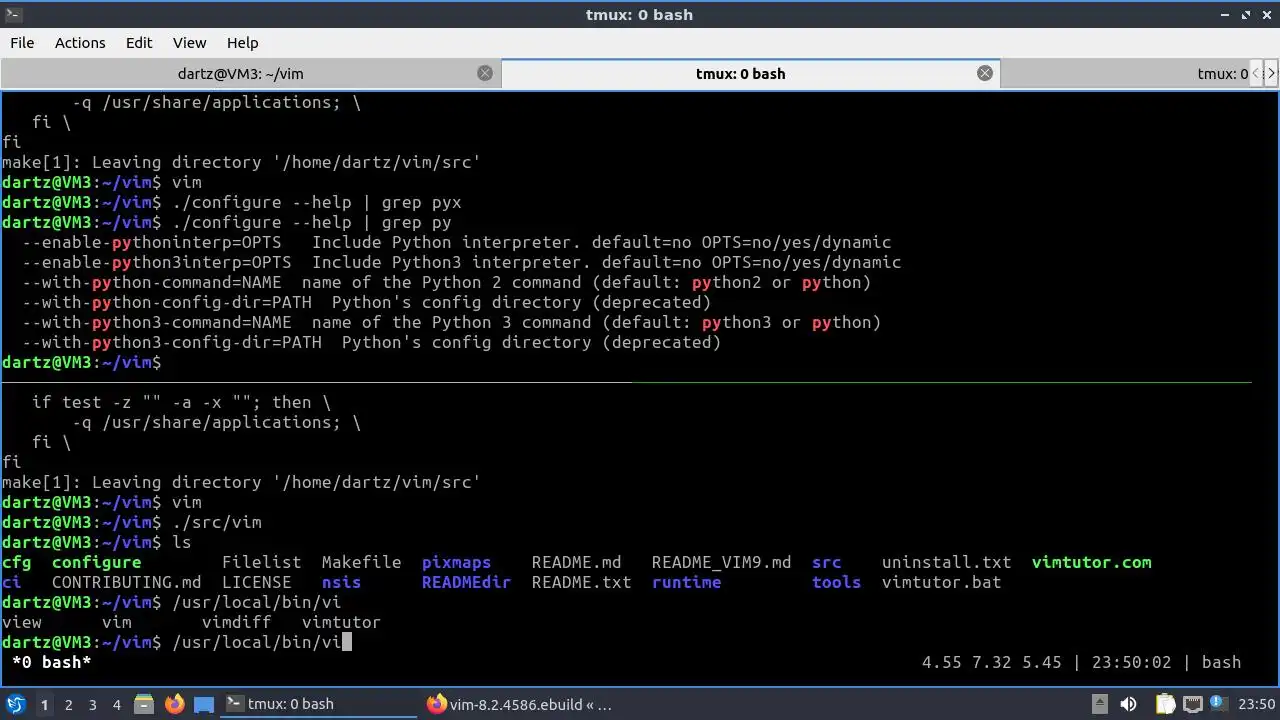Click the 'configure' file name in ls output
1280x720 pixels.
coord(97,562)
